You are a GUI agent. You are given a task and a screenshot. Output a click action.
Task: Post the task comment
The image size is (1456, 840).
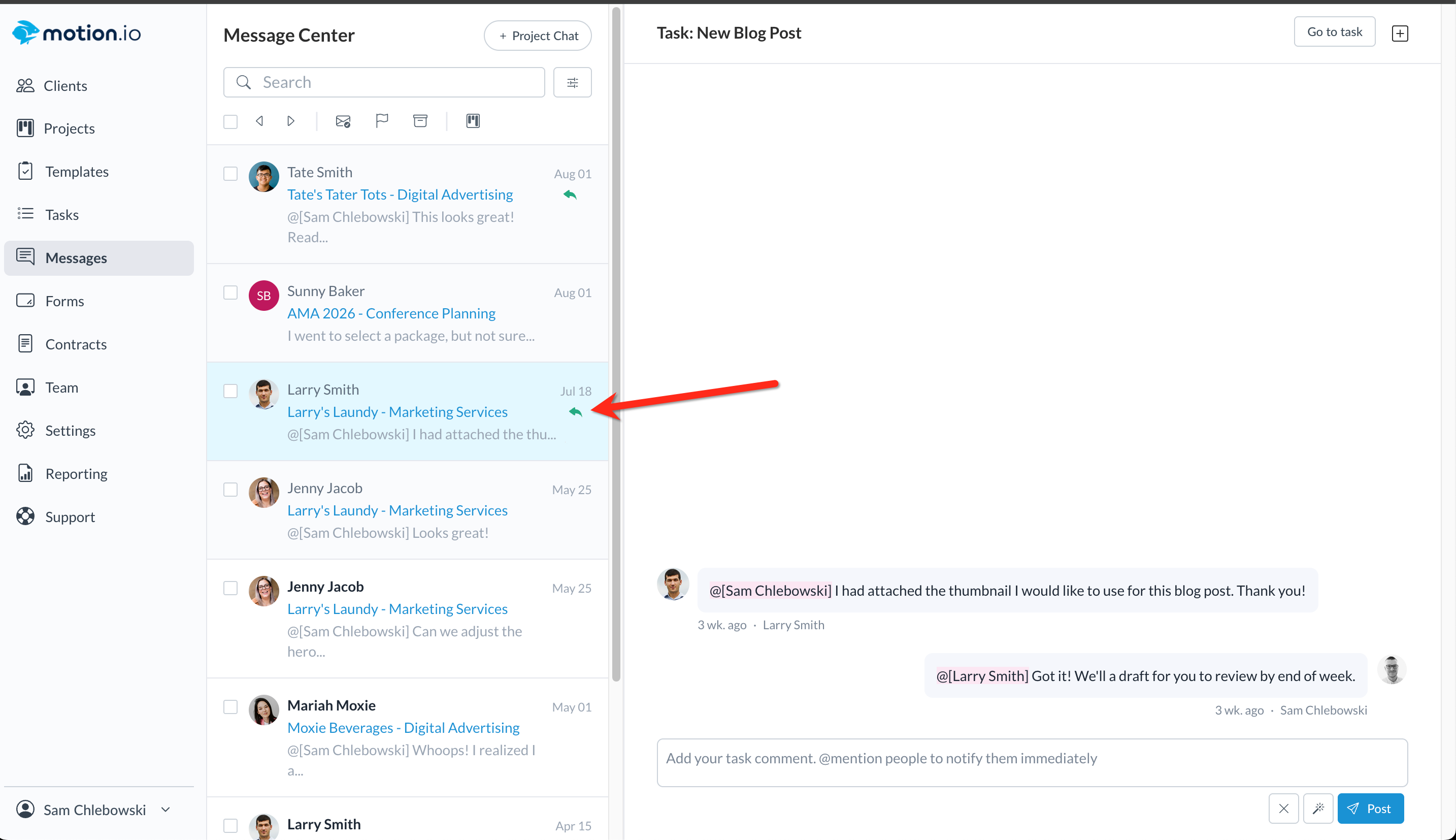[1371, 809]
